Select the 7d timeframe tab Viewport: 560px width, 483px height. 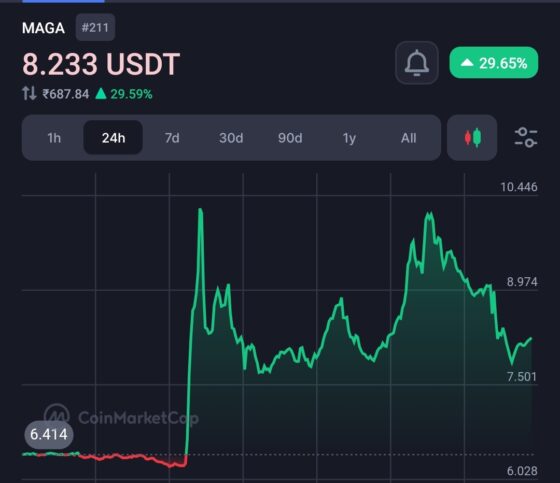click(172, 138)
